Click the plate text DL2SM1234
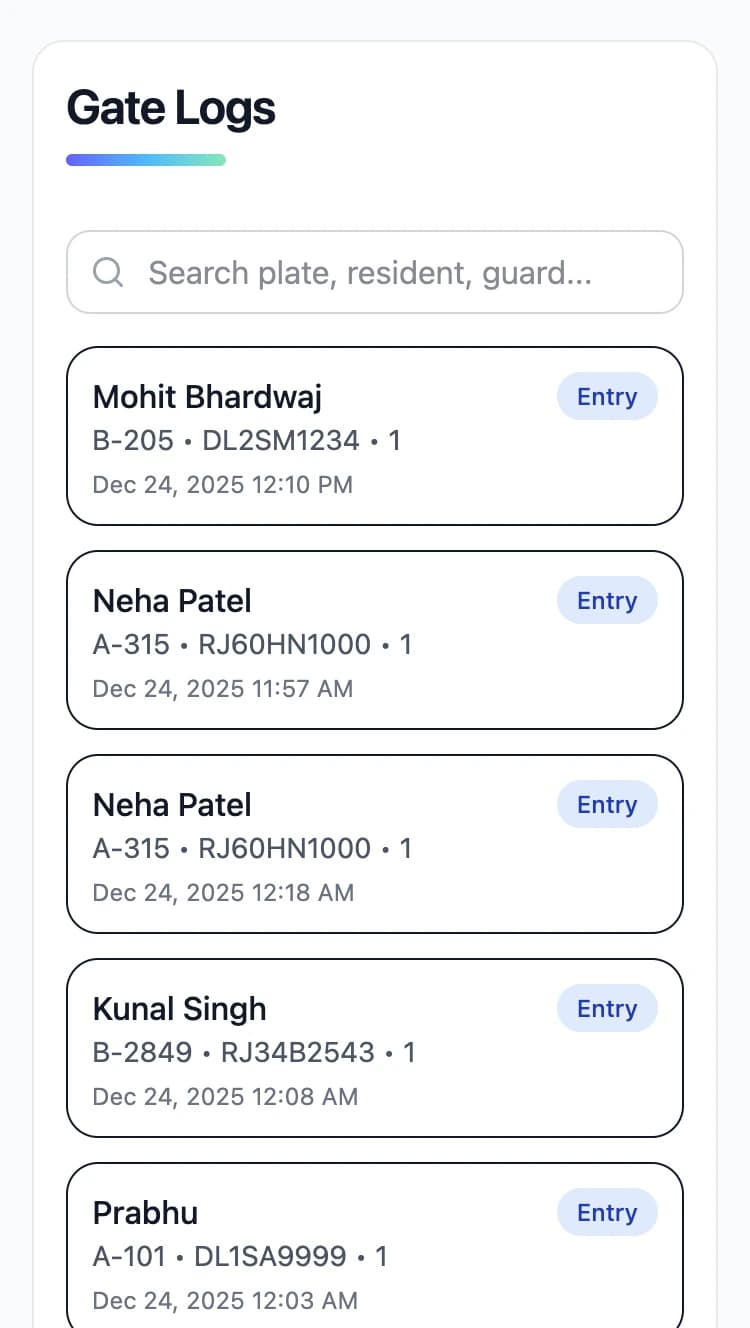Screen dimensions: 750x1328 point(281,441)
